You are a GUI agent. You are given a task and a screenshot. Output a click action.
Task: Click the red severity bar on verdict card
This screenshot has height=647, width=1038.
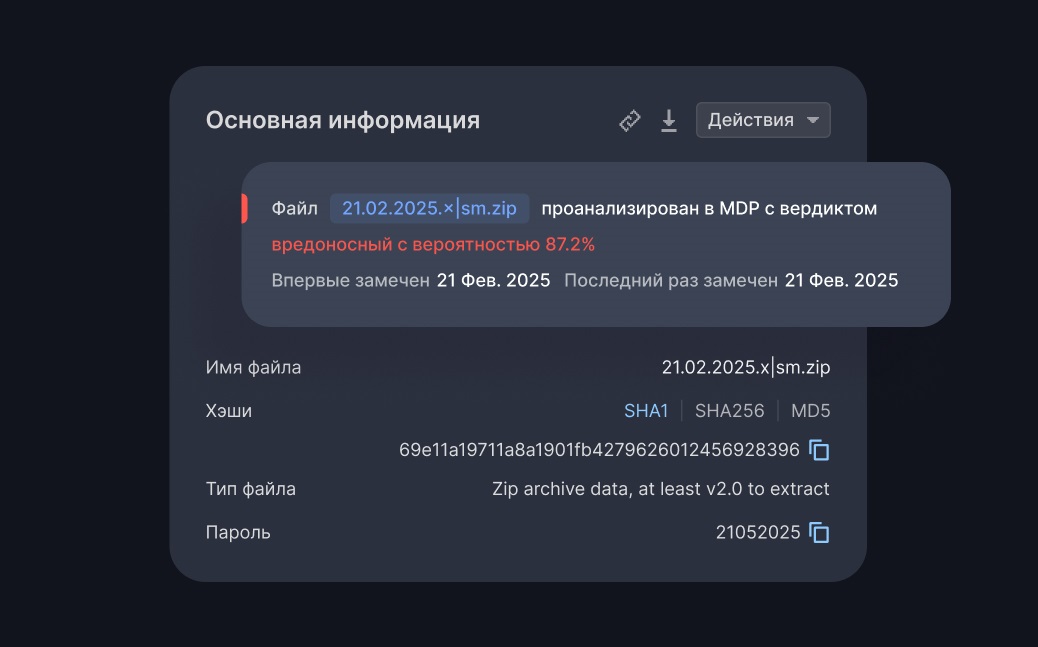(246, 208)
